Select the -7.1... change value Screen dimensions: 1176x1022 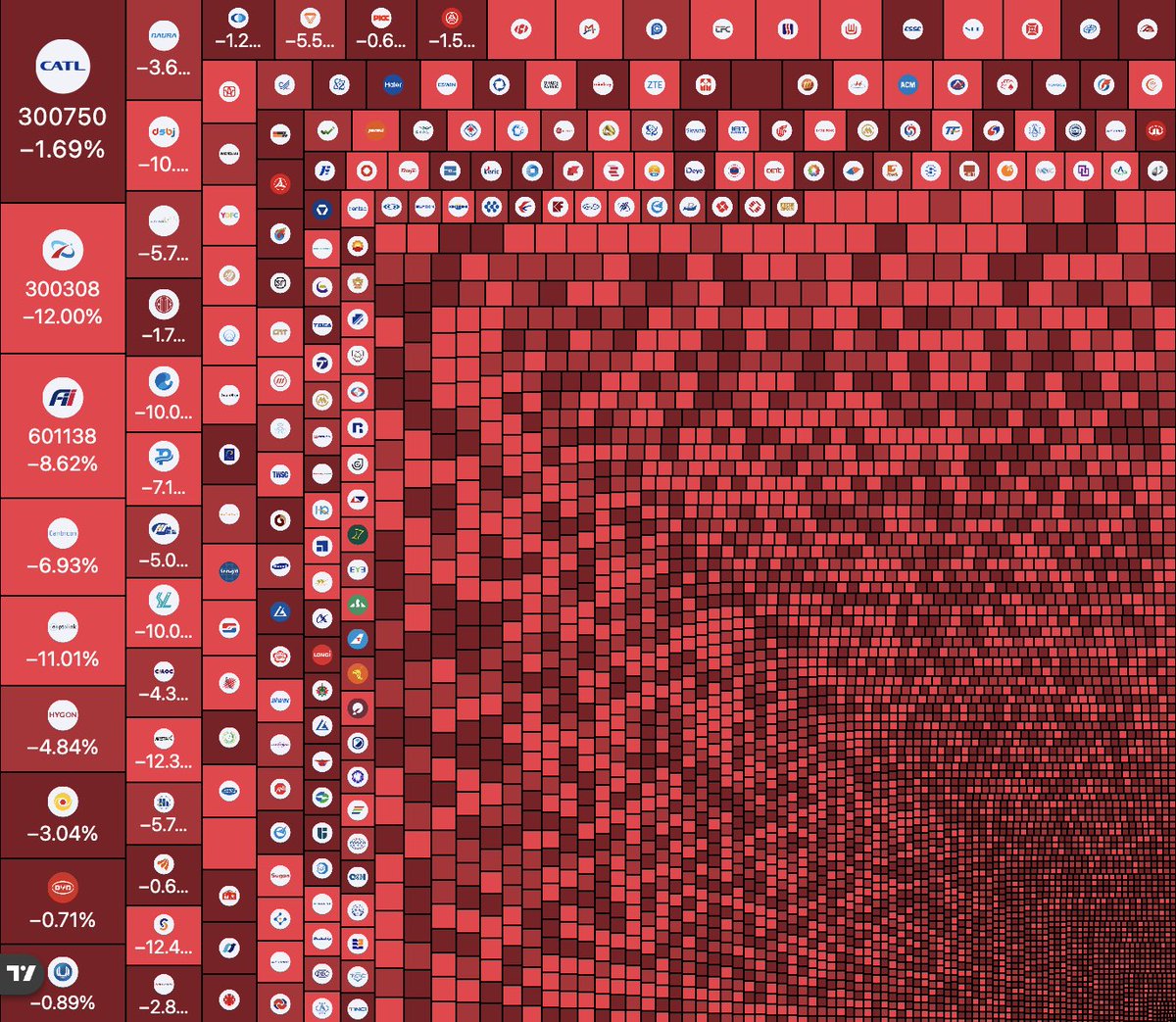(164, 487)
